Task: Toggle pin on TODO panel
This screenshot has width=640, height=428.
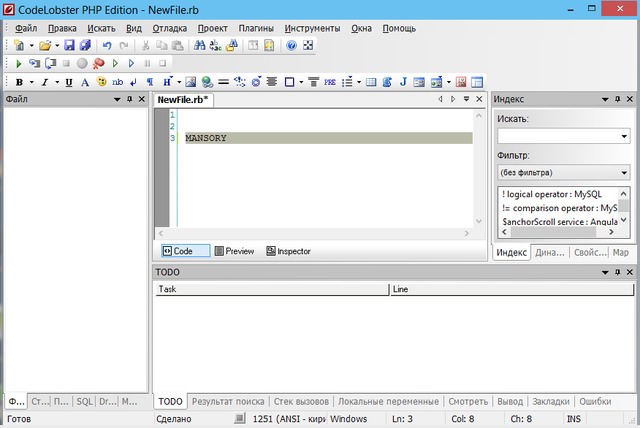Action: (x=617, y=272)
